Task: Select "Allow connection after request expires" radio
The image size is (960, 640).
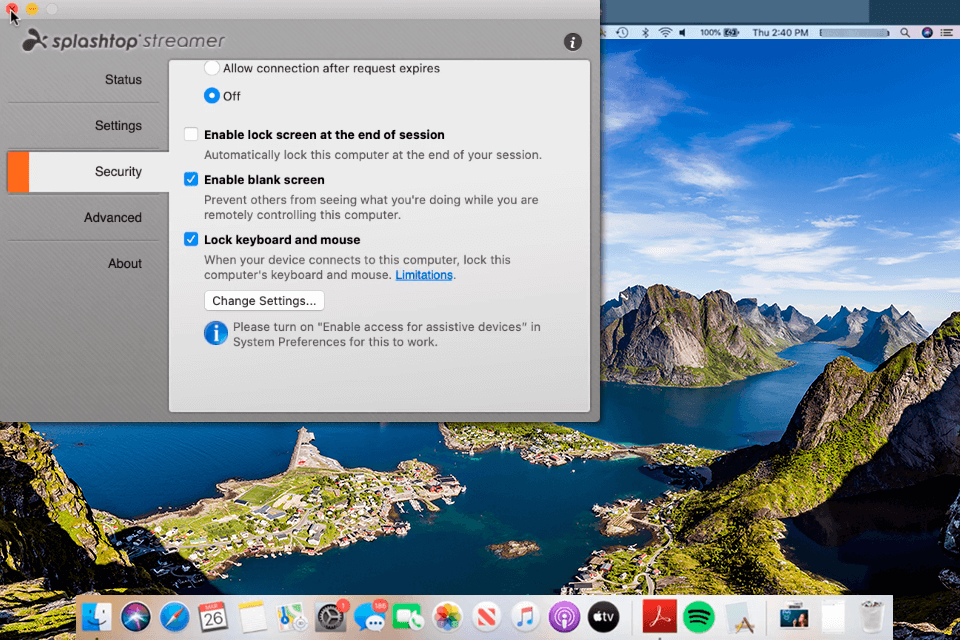Action: click(x=212, y=68)
